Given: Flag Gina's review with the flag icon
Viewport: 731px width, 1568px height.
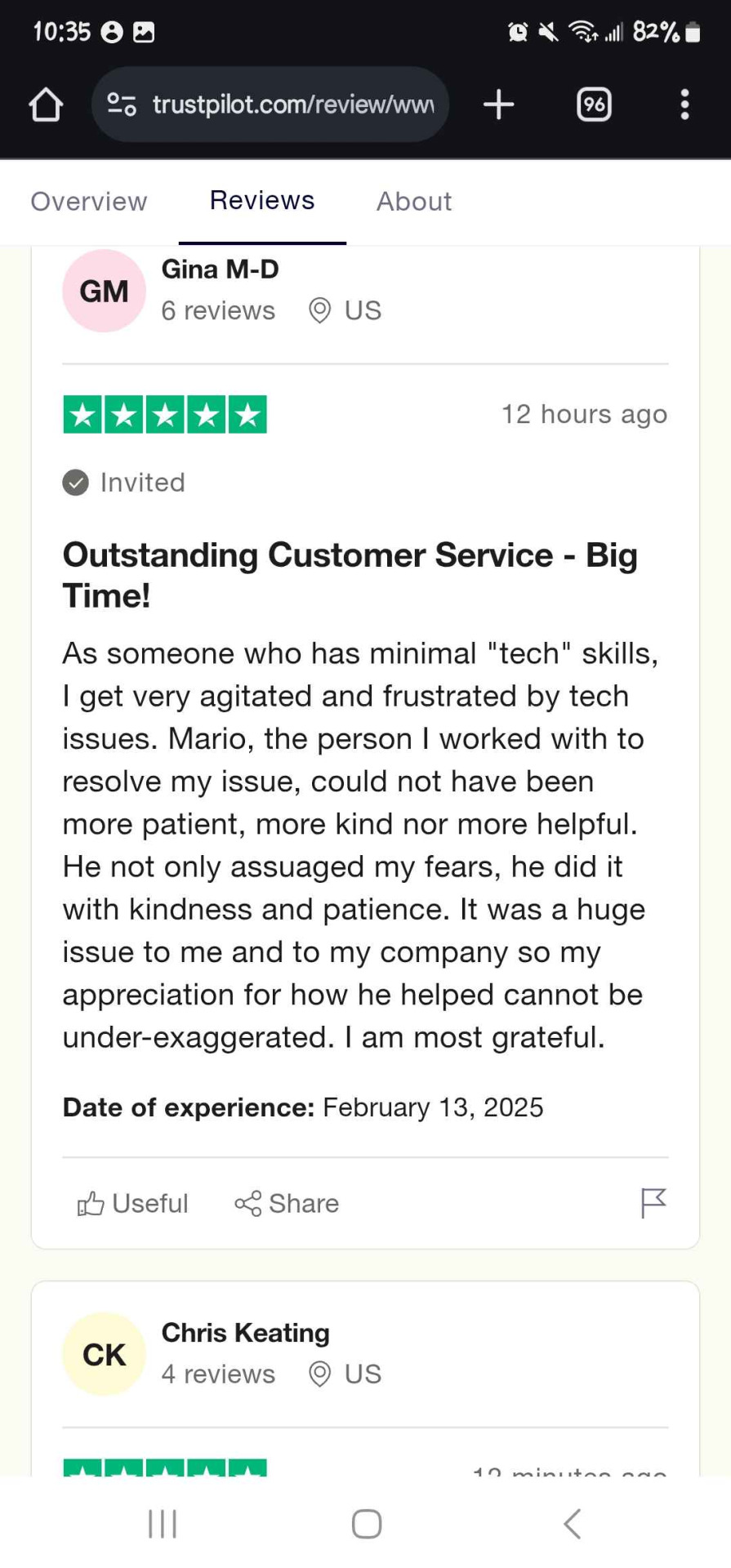Looking at the screenshot, I should pyautogui.click(x=653, y=1203).
